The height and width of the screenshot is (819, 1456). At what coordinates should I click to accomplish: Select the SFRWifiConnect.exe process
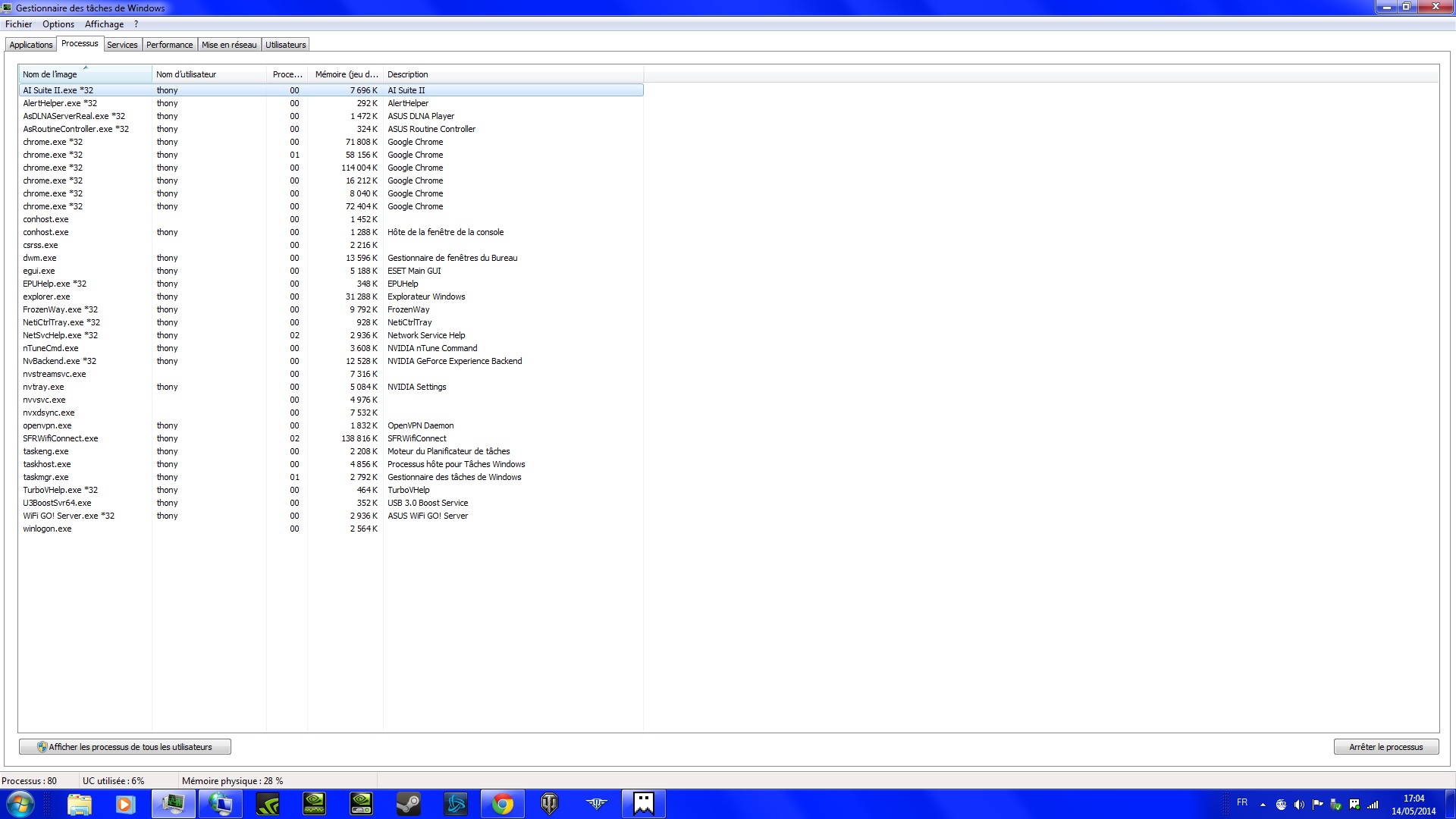pyautogui.click(x=331, y=438)
